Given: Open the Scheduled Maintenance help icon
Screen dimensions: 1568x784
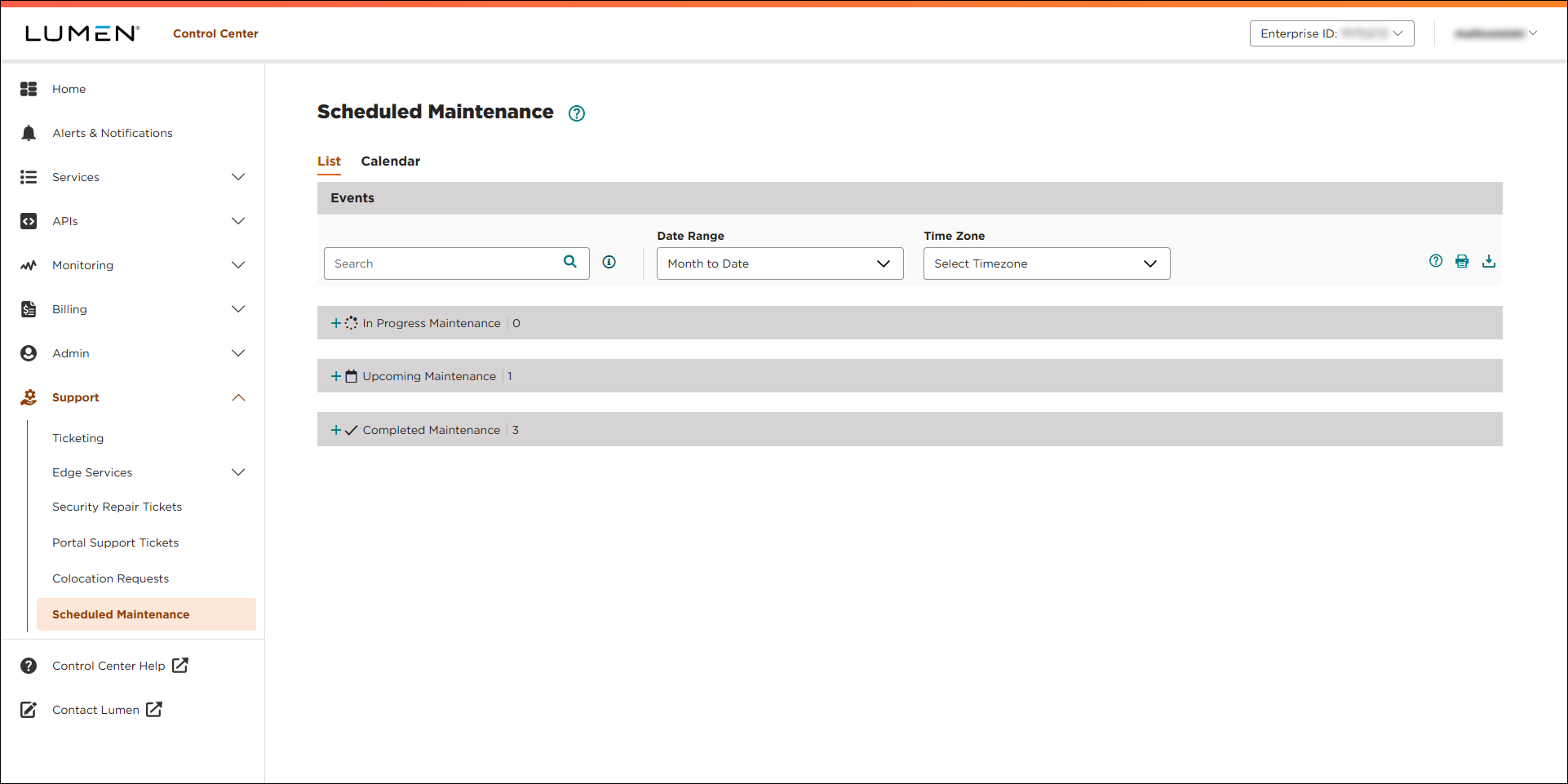Looking at the screenshot, I should (577, 113).
